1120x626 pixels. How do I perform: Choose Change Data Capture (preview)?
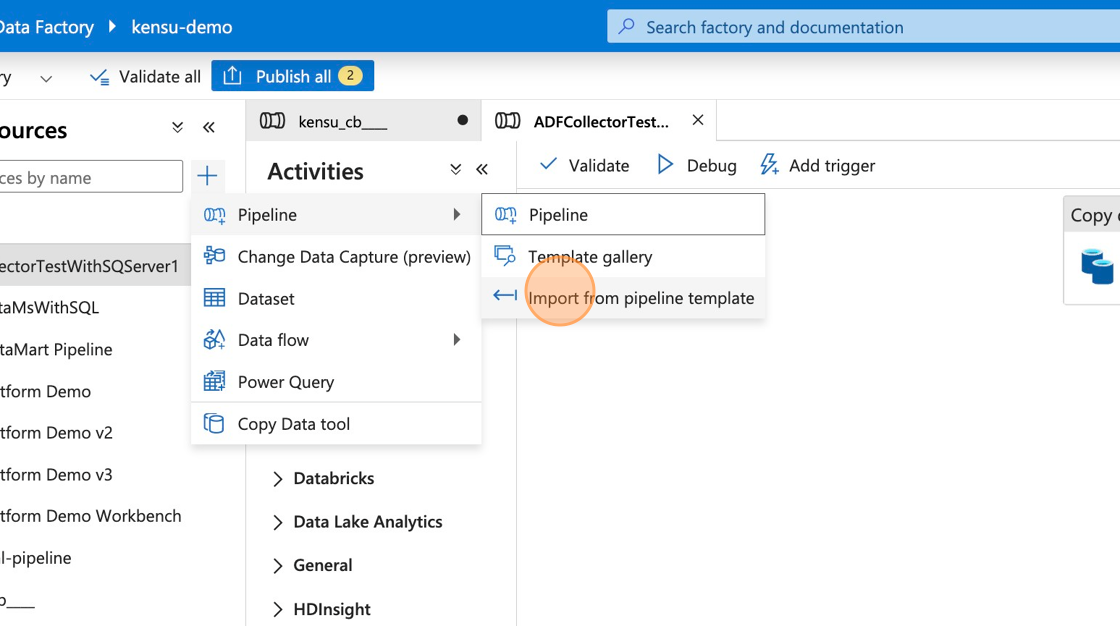pyautogui.click(x=336, y=257)
